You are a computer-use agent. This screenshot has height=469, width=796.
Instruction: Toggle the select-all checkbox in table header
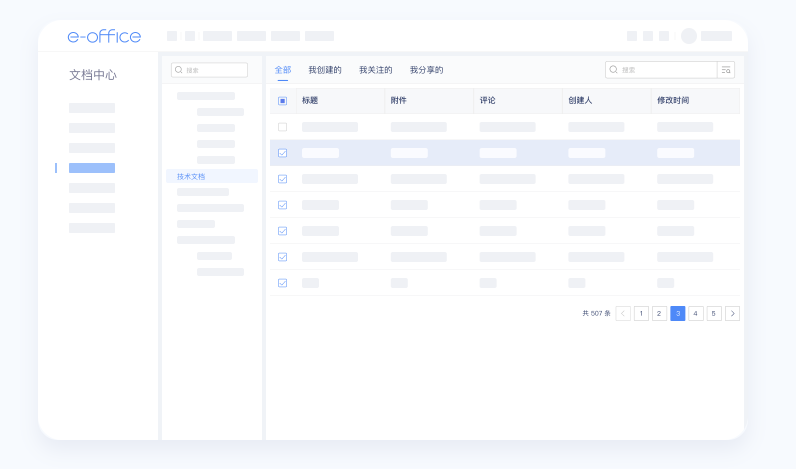(282, 101)
